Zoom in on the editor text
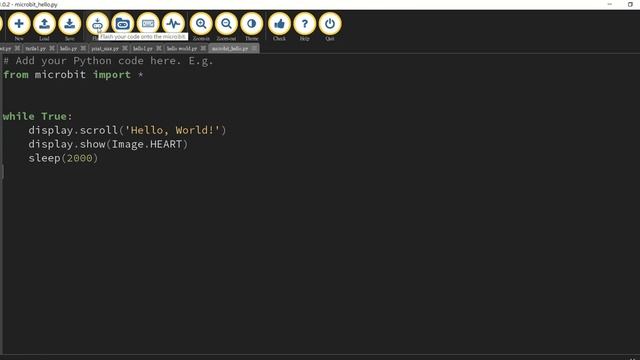 click(201, 24)
